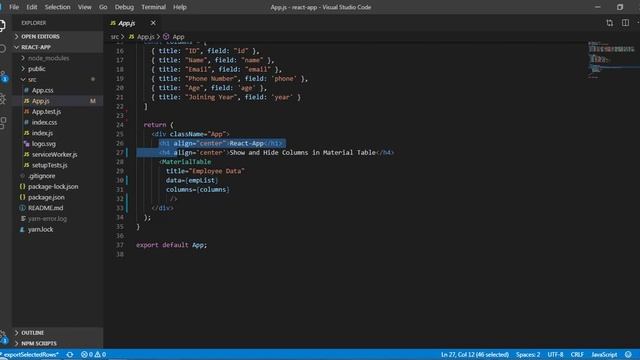640x360 pixels.
Task: Open package-lock.json file
Action: [53, 186]
